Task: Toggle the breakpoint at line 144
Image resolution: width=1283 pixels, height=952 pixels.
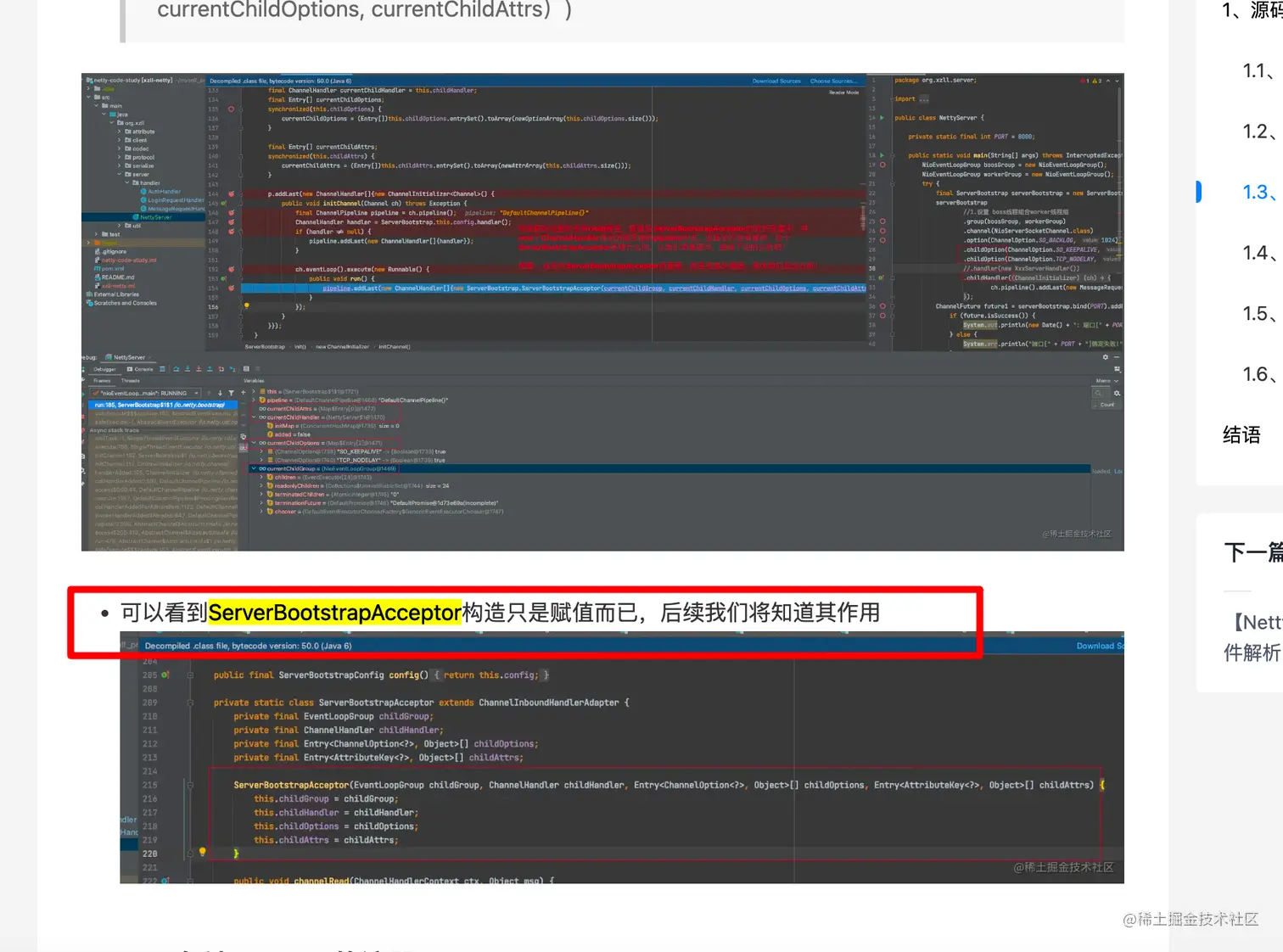Action: click(x=231, y=194)
